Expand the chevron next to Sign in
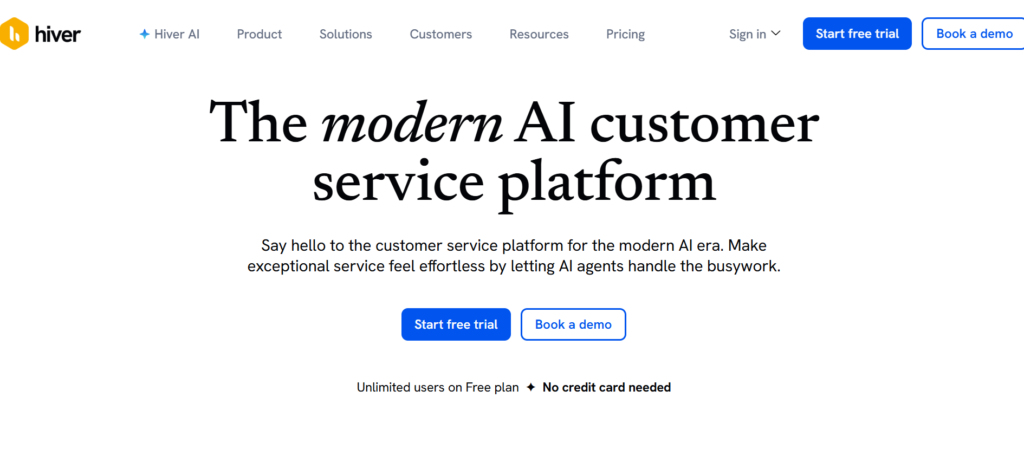The height and width of the screenshot is (456, 1024). (776, 34)
